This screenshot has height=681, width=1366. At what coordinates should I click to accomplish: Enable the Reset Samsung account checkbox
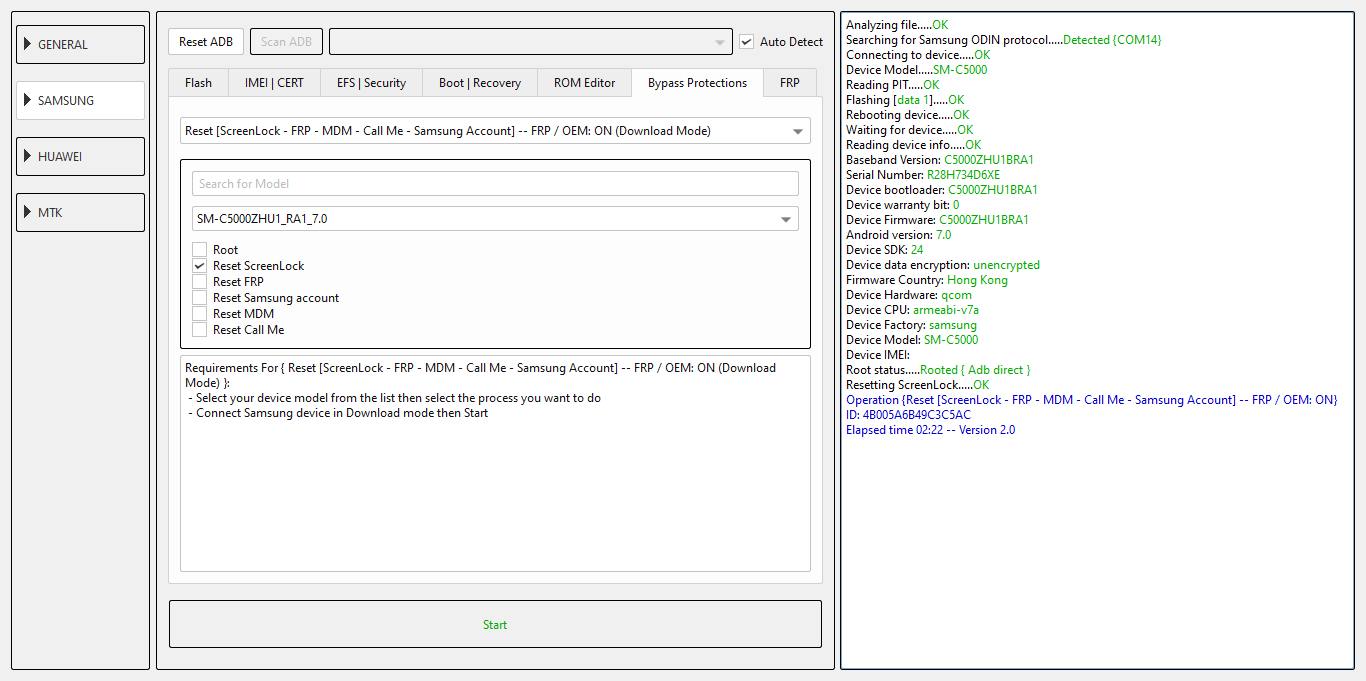click(200, 298)
